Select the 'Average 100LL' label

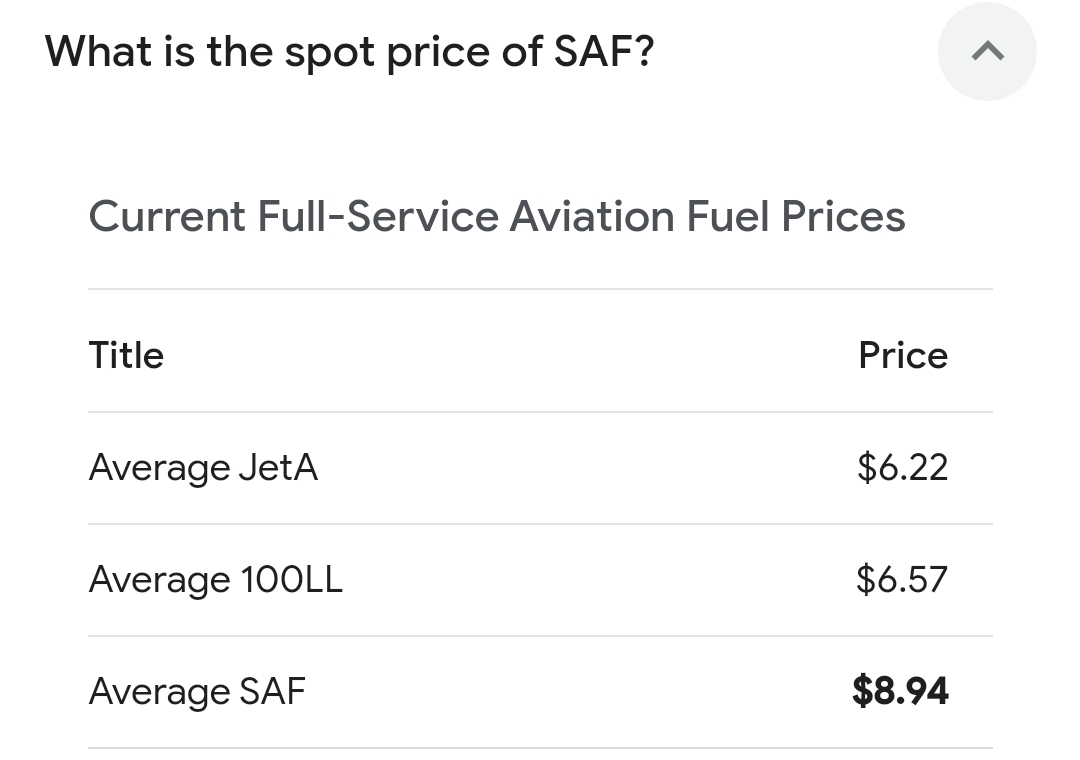point(215,579)
